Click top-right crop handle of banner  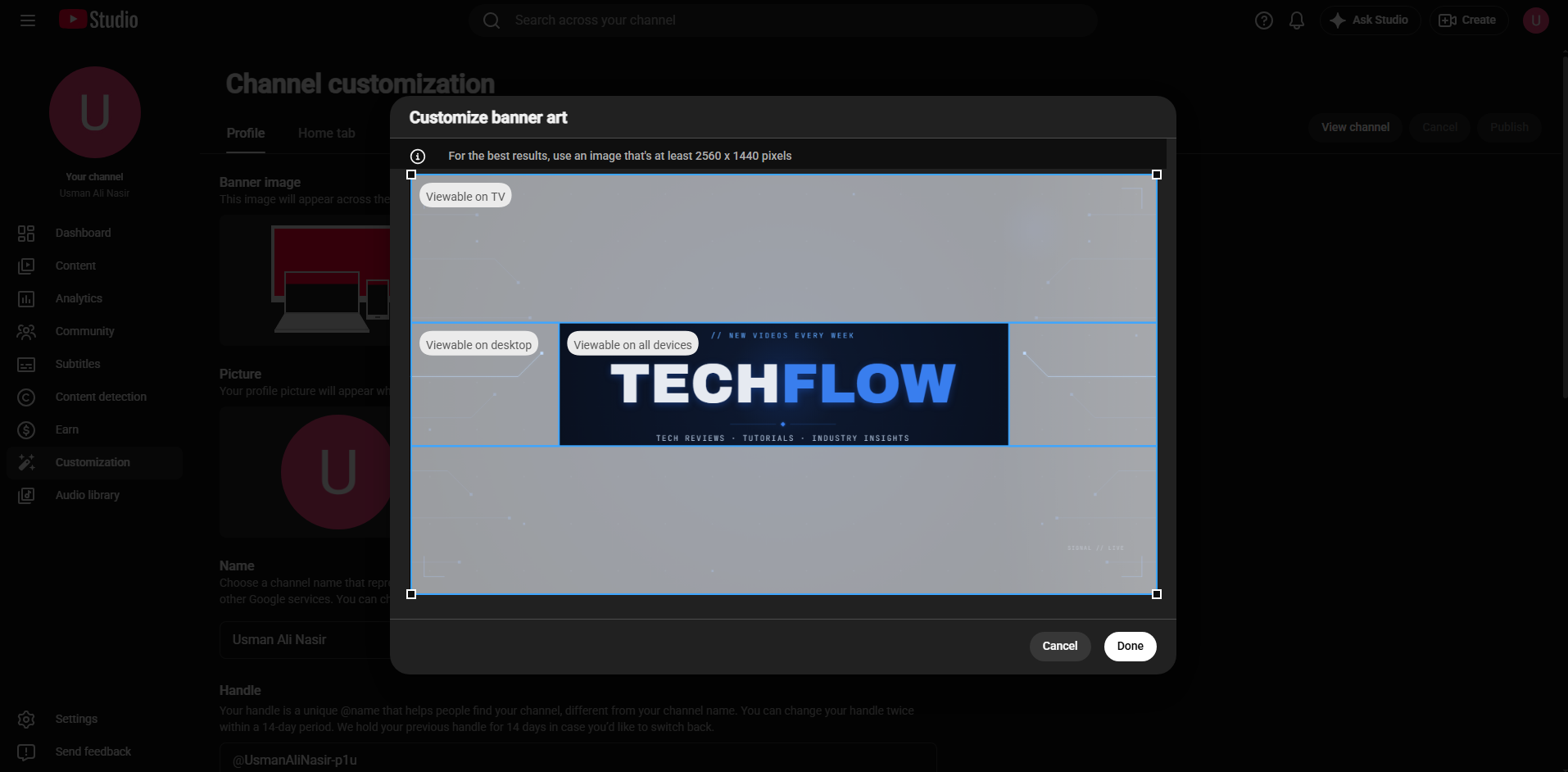tap(1157, 175)
